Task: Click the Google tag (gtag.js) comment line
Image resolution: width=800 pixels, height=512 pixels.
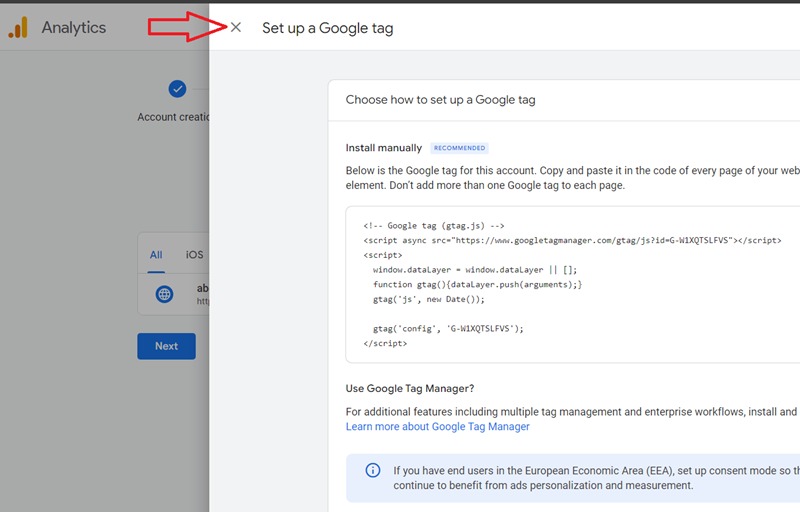Action: point(434,225)
